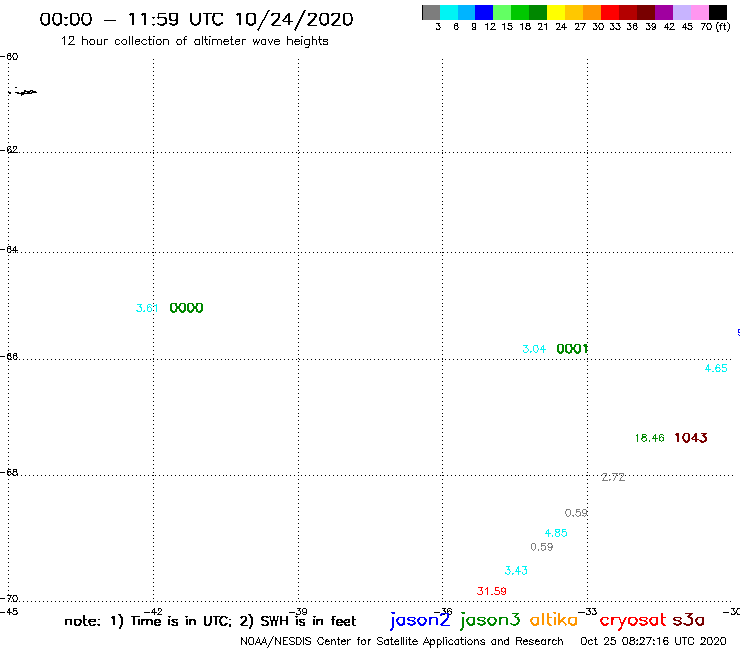Image resolution: width=740 pixels, height=650 pixels.
Task: Click the orange altika satellite label
Action: coord(554,619)
